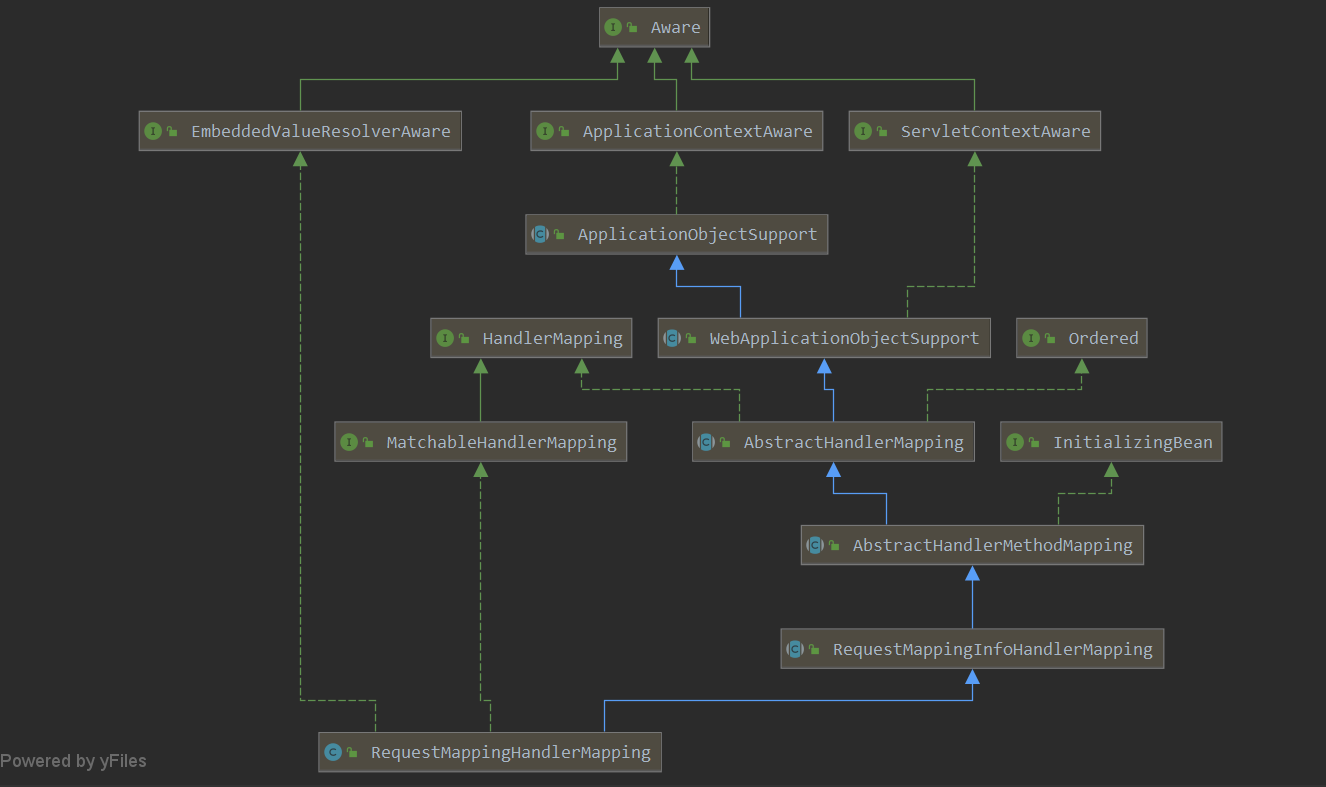Click the interface icon on the EmbeddedValueResolverAware node
Viewport: 1326px width, 787px height.
click(153, 131)
